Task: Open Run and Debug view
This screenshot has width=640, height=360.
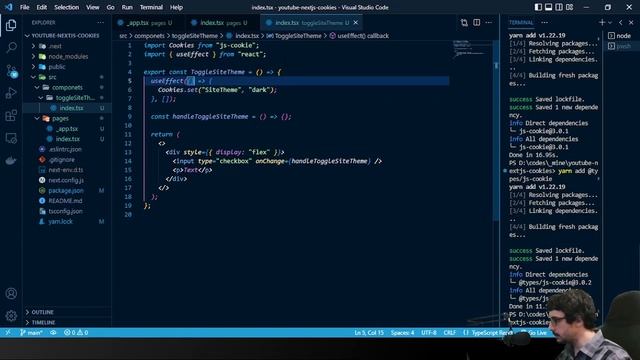Action: click(x=11, y=93)
